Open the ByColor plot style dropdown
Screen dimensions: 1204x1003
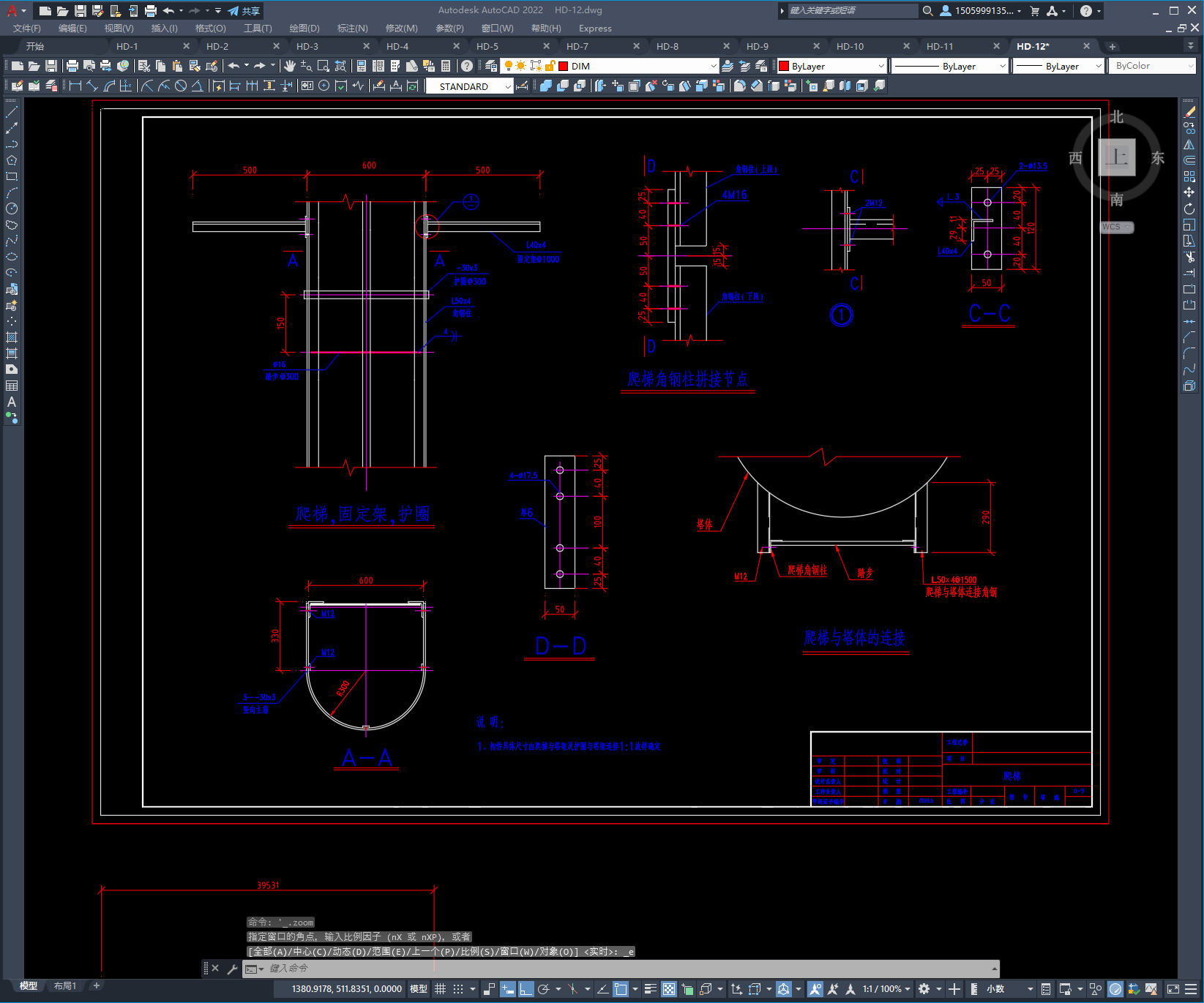coord(1152,66)
